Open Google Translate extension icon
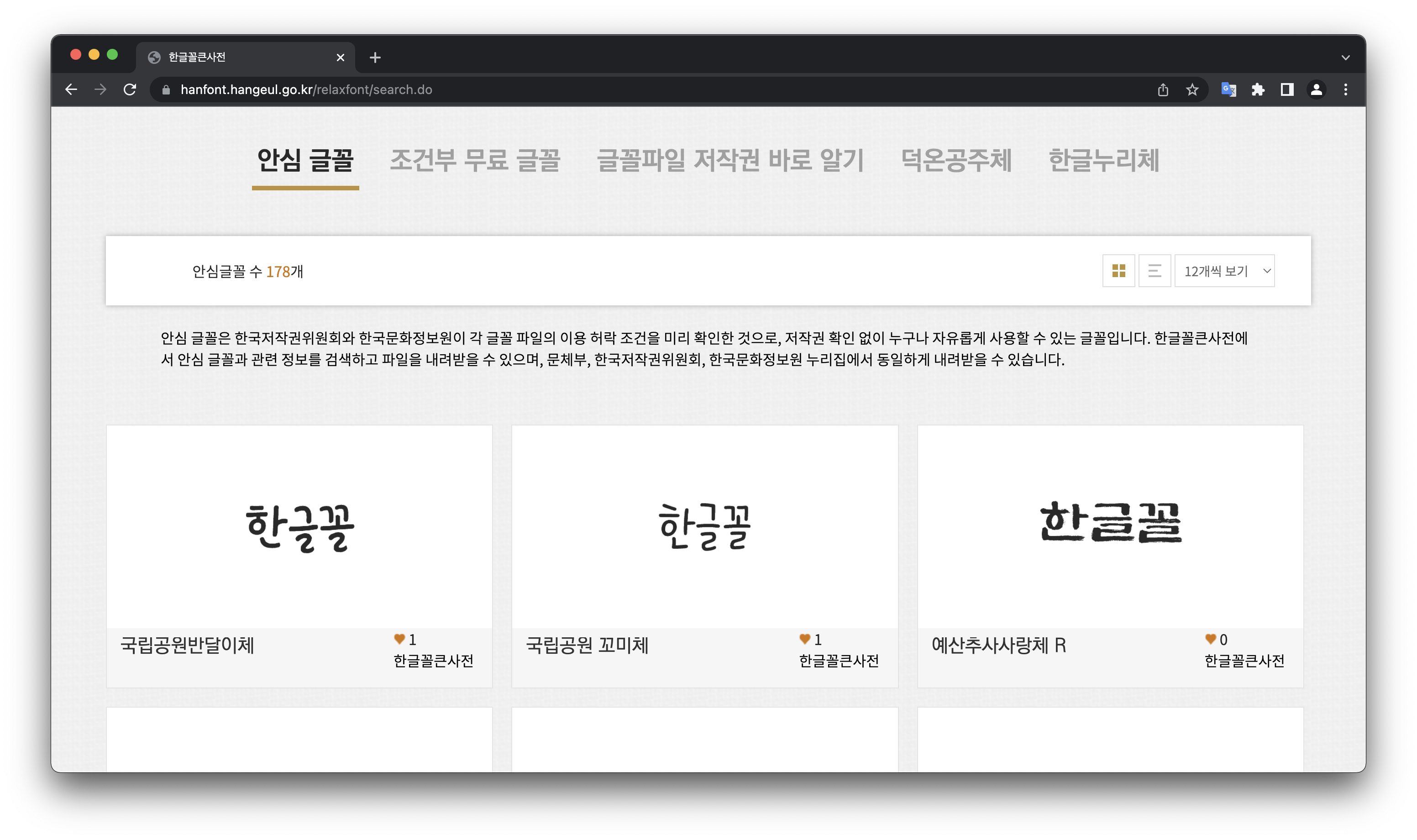Image resolution: width=1417 pixels, height=840 pixels. 1228,89
